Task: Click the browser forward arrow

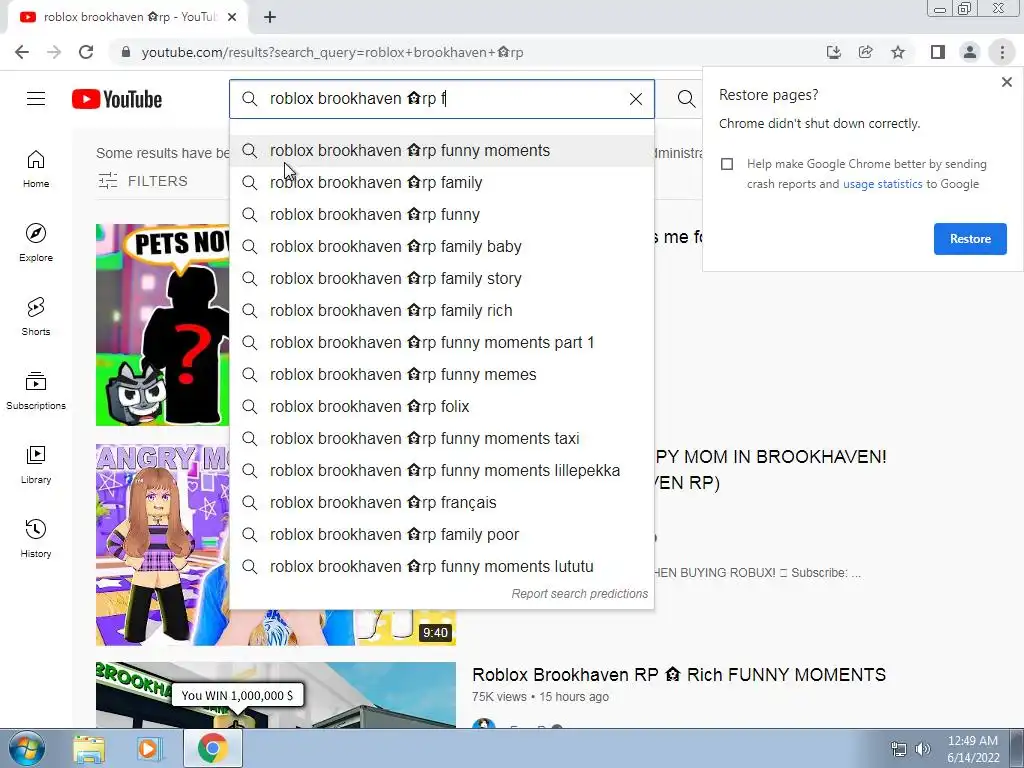Action: pos(54,52)
